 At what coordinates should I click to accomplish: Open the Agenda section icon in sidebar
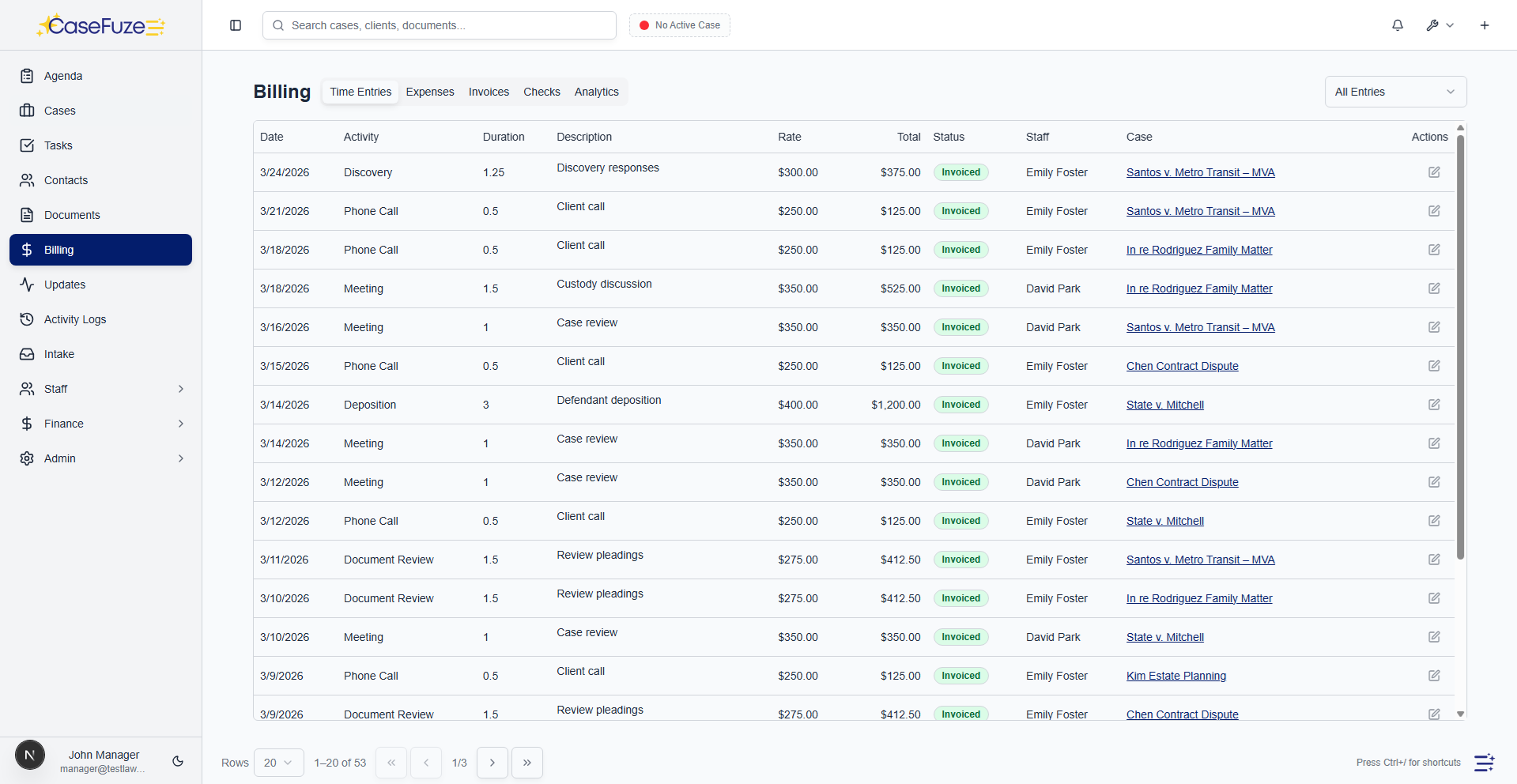point(28,76)
